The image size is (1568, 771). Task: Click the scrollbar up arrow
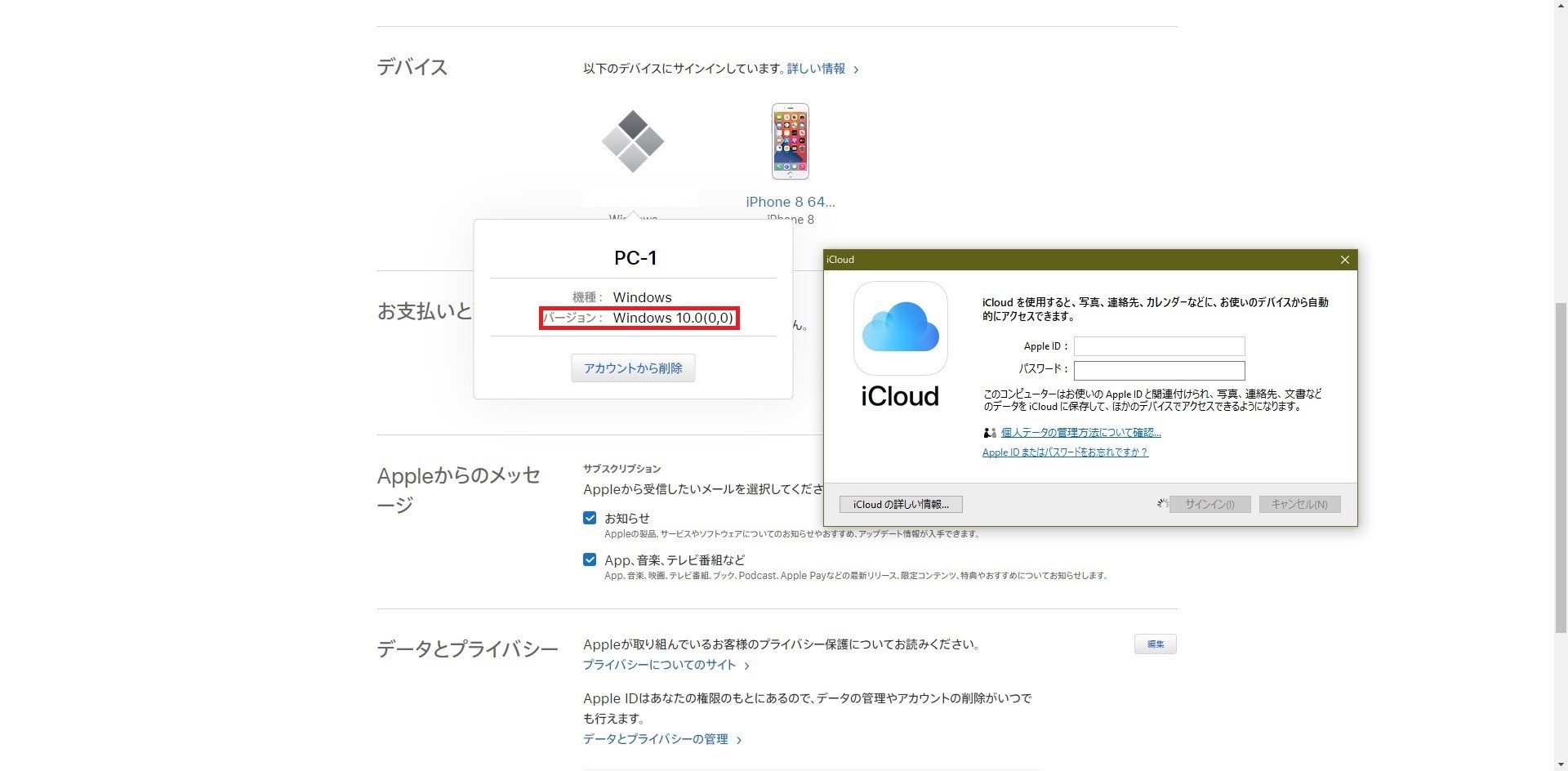pyautogui.click(x=1561, y=7)
